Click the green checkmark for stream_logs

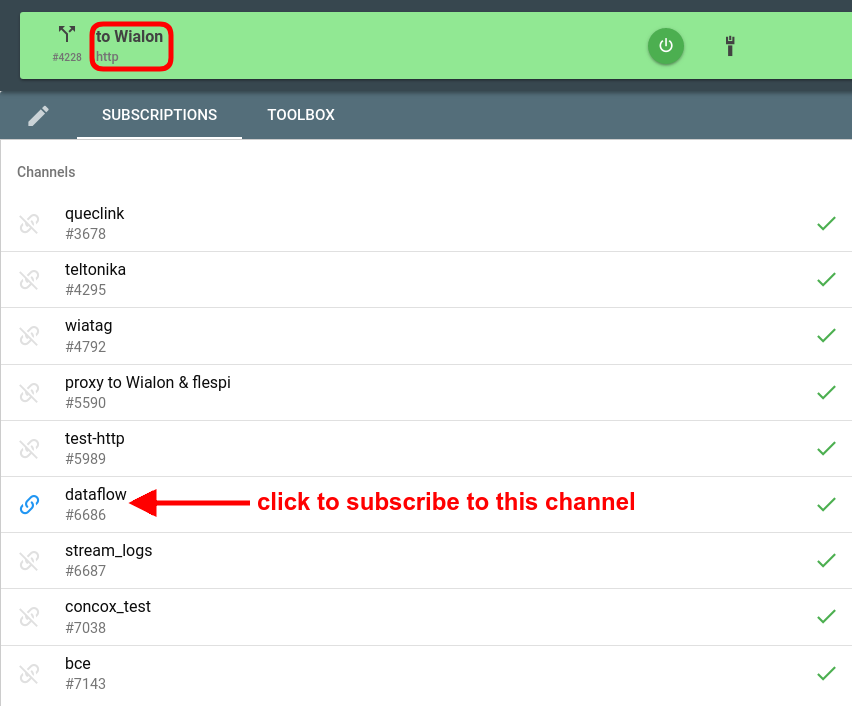(x=826, y=560)
